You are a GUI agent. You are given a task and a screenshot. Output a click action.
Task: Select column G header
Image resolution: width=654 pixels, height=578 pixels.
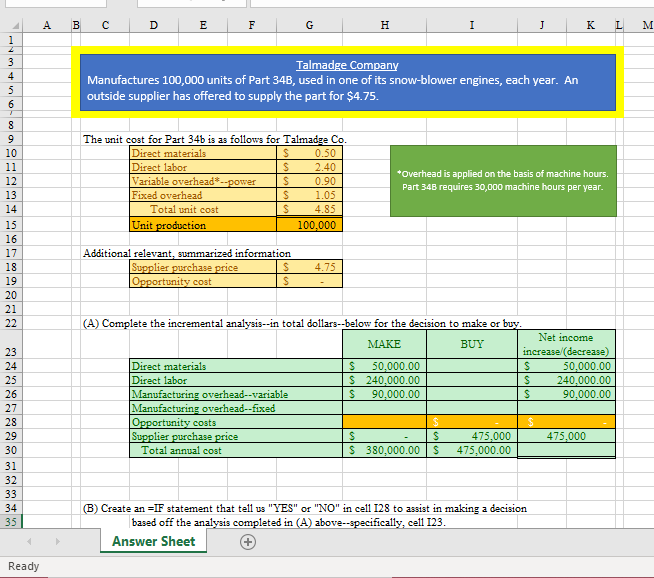(x=309, y=24)
